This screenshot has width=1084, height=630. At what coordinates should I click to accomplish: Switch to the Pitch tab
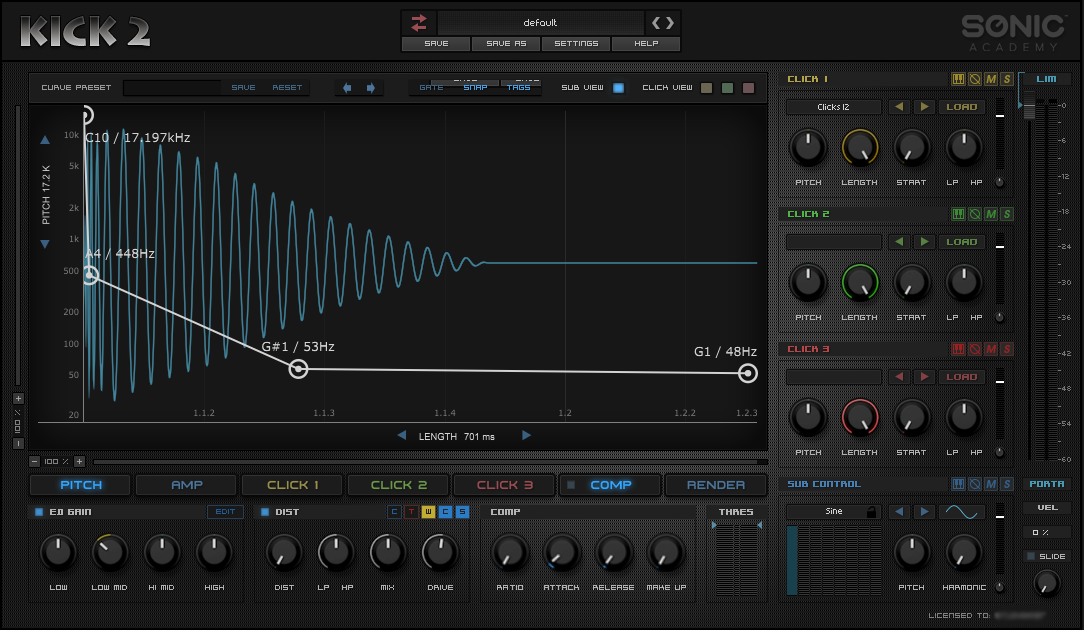(x=81, y=485)
